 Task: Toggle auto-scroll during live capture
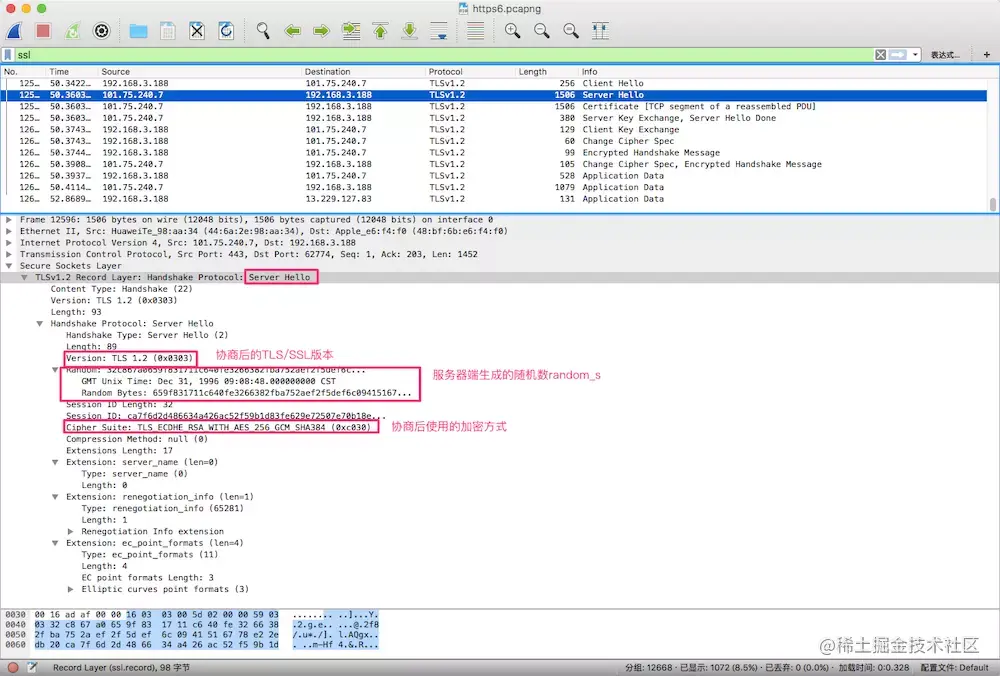click(x=439, y=31)
